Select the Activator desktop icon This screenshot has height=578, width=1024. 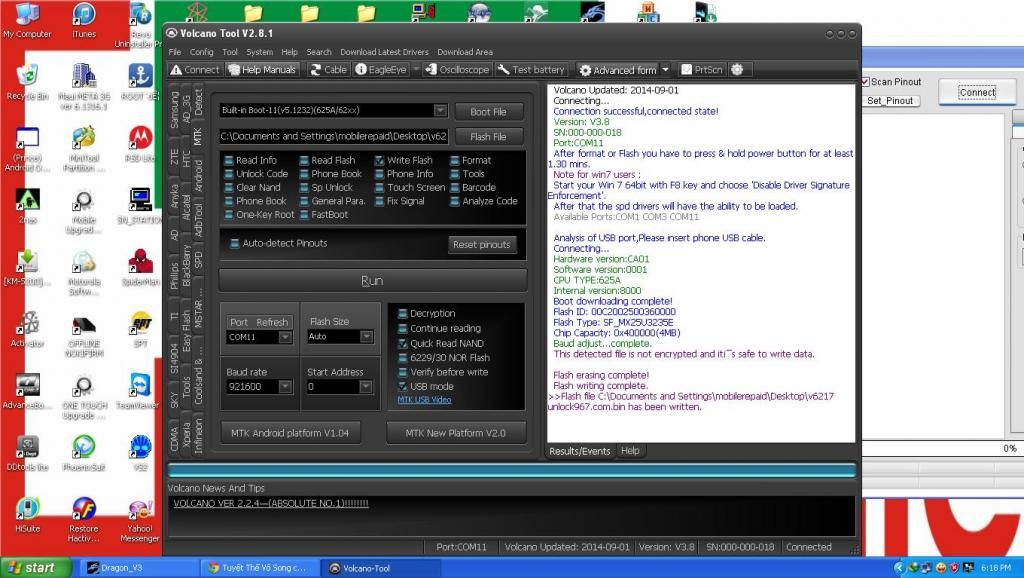coord(27,329)
